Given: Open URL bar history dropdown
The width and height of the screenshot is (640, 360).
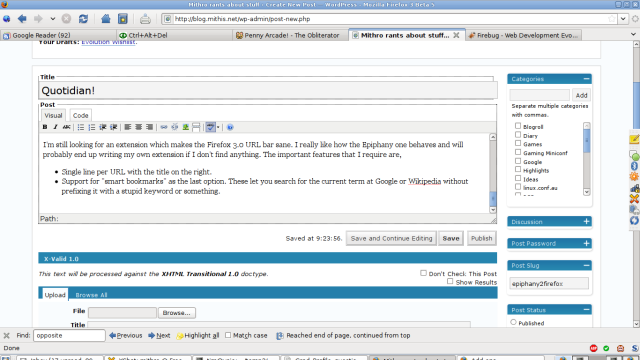Looking at the screenshot, I should coord(623,19).
